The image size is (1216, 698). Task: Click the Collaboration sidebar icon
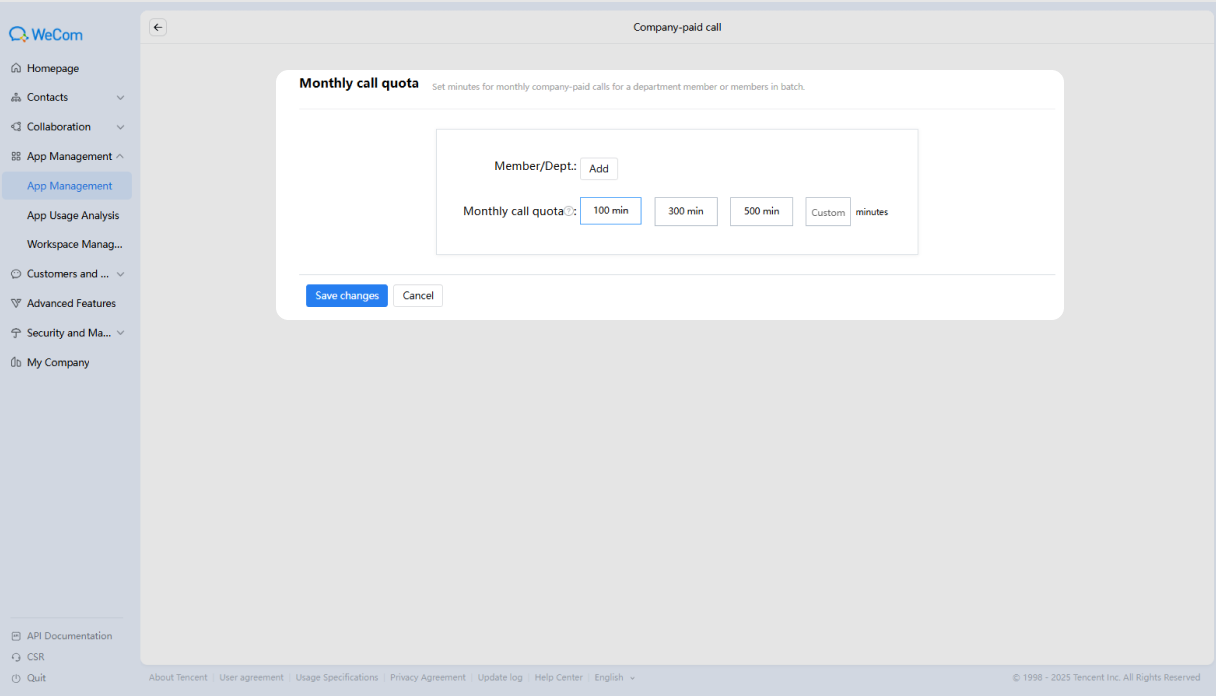(16, 127)
